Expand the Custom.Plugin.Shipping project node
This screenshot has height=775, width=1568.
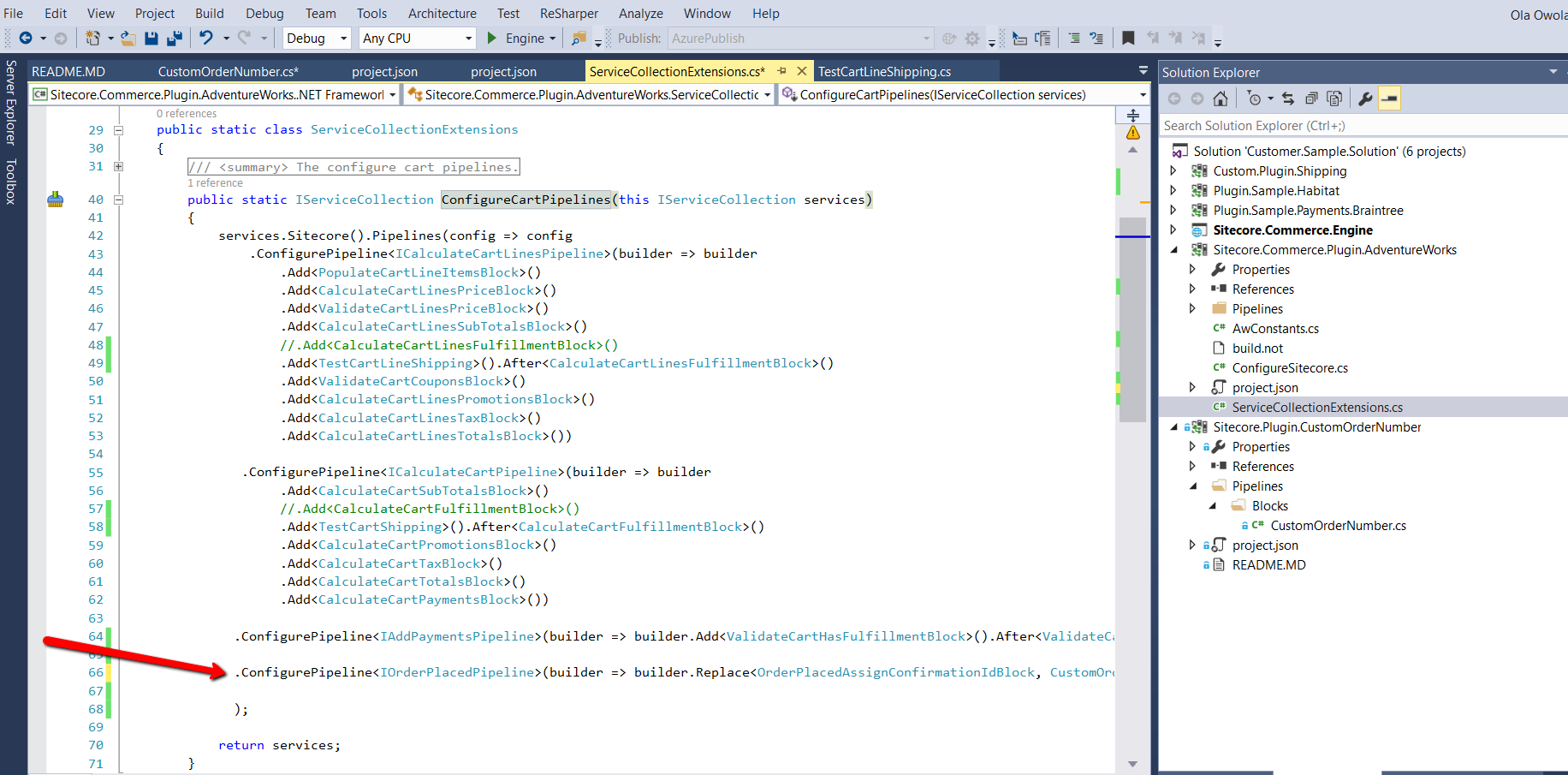pyautogui.click(x=1173, y=170)
